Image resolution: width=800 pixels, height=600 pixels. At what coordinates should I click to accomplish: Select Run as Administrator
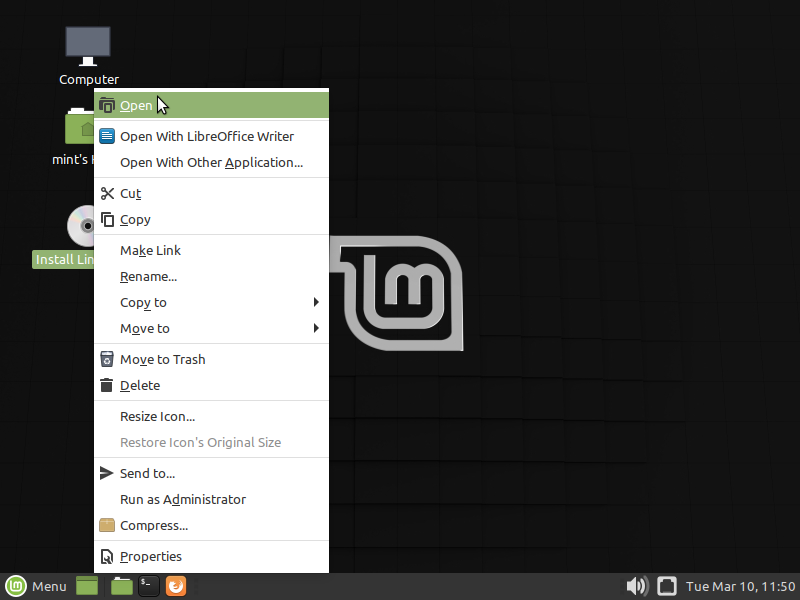click(212, 499)
